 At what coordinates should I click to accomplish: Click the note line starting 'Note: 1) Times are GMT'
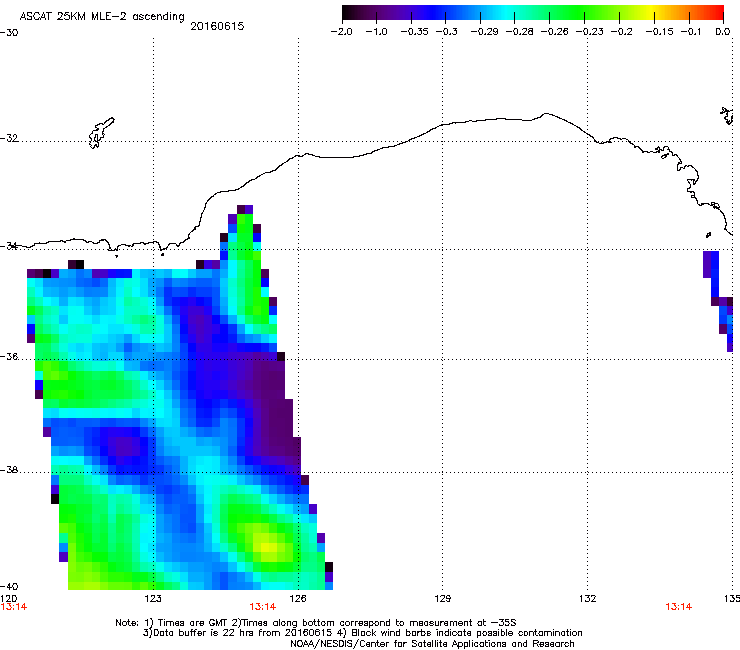[315, 623]
